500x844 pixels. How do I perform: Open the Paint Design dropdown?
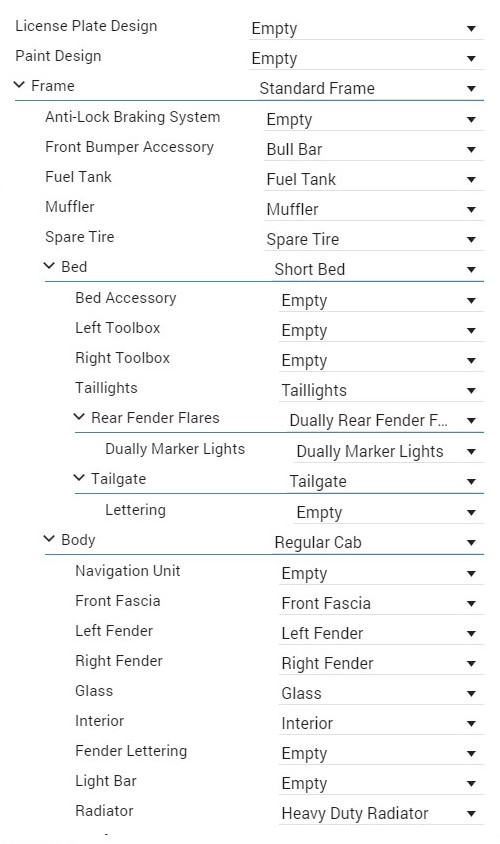(366, 58)
